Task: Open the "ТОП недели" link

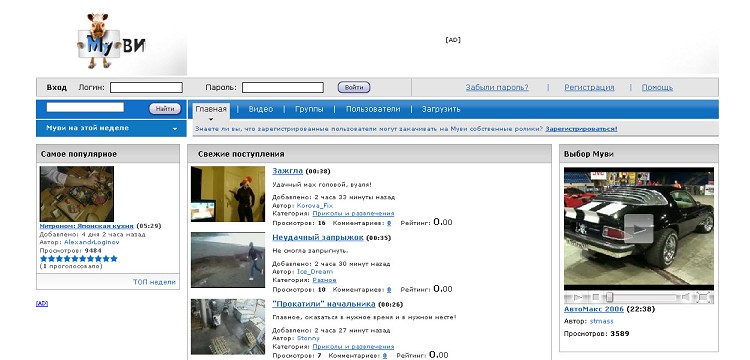Action: (154, 282)
